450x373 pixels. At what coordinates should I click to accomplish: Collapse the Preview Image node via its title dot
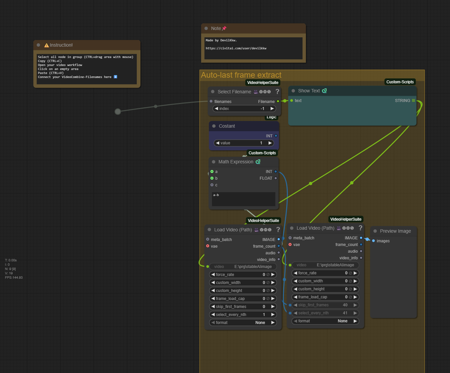[x=375, y=231]
